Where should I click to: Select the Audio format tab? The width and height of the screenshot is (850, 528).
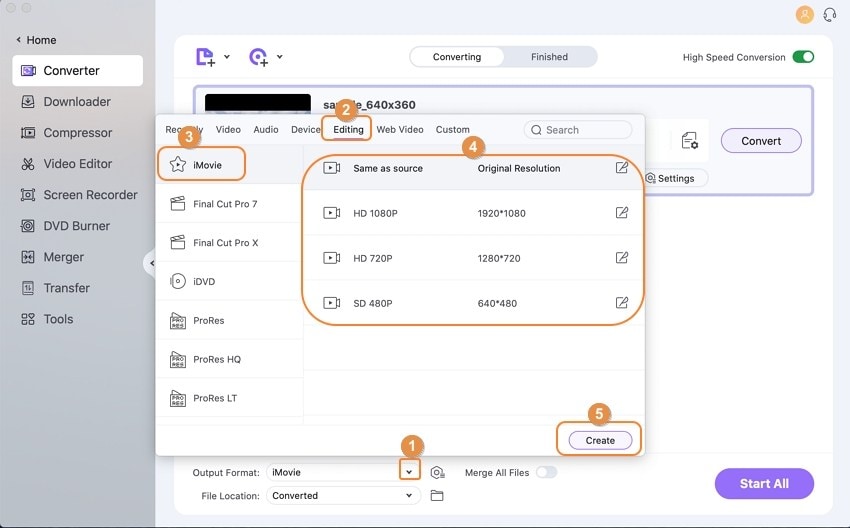click(266, 130)
